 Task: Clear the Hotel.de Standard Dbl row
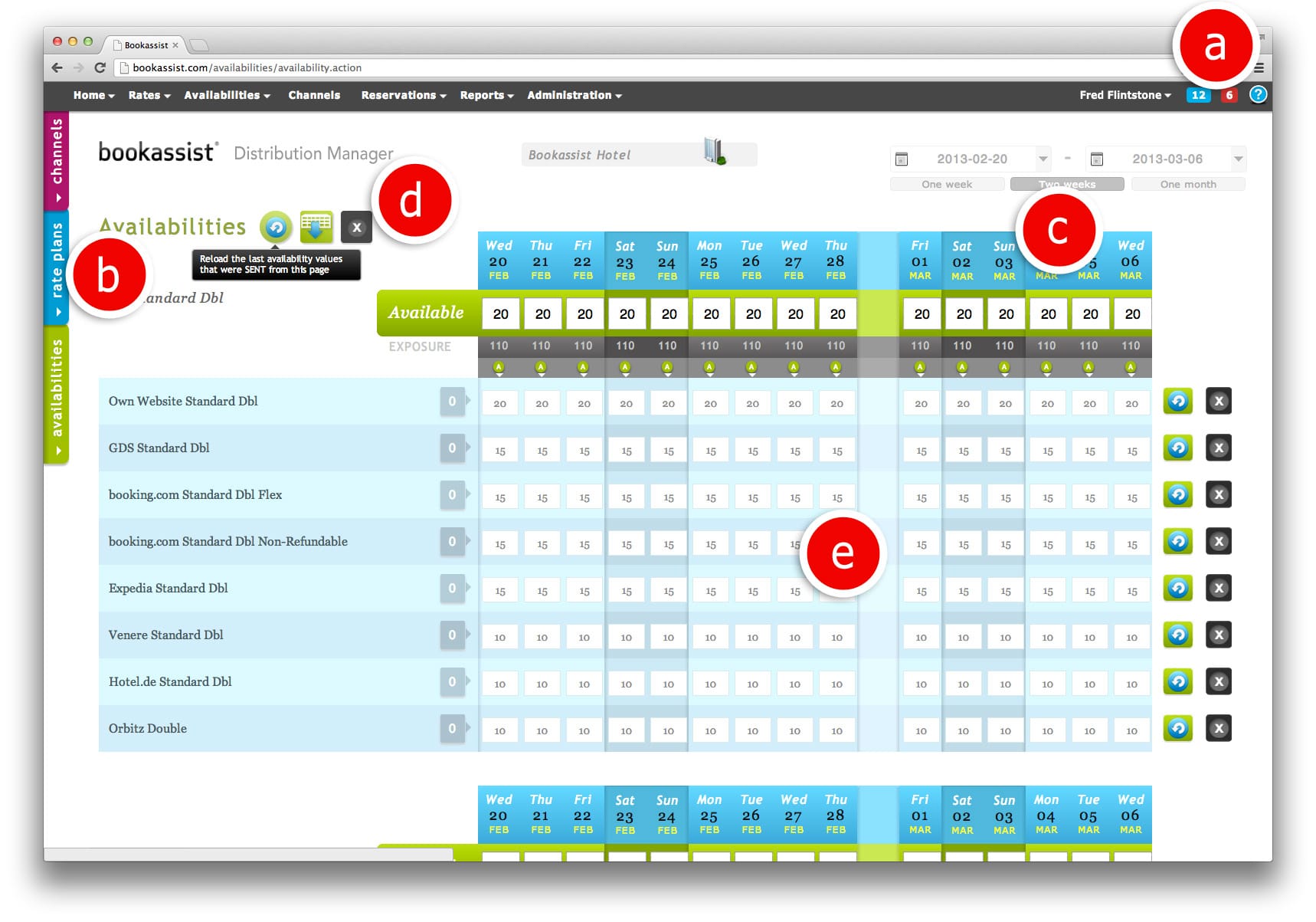[x=1219, y=681]
